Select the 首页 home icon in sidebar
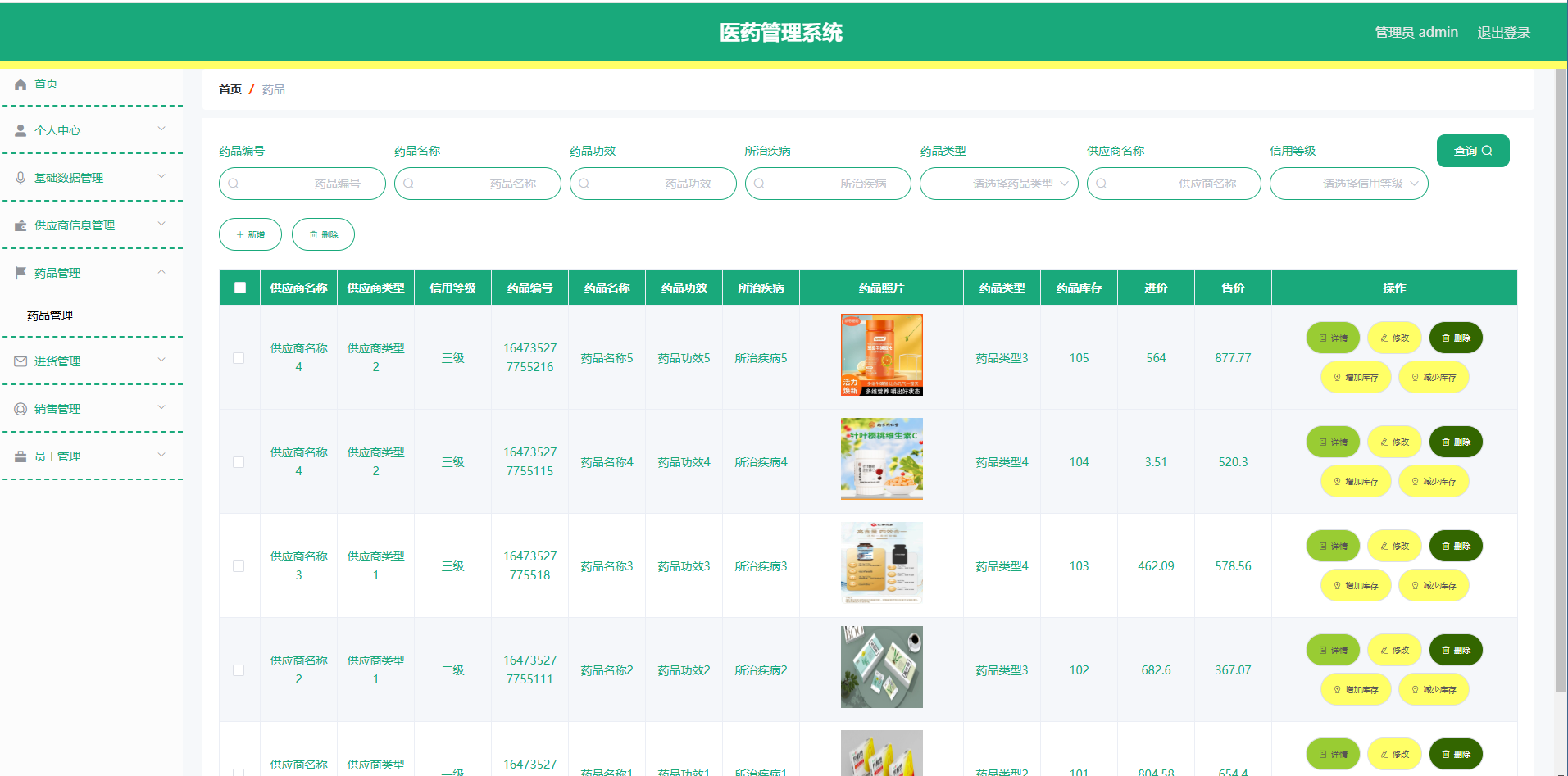1568x776 pixels. [20, 84]
